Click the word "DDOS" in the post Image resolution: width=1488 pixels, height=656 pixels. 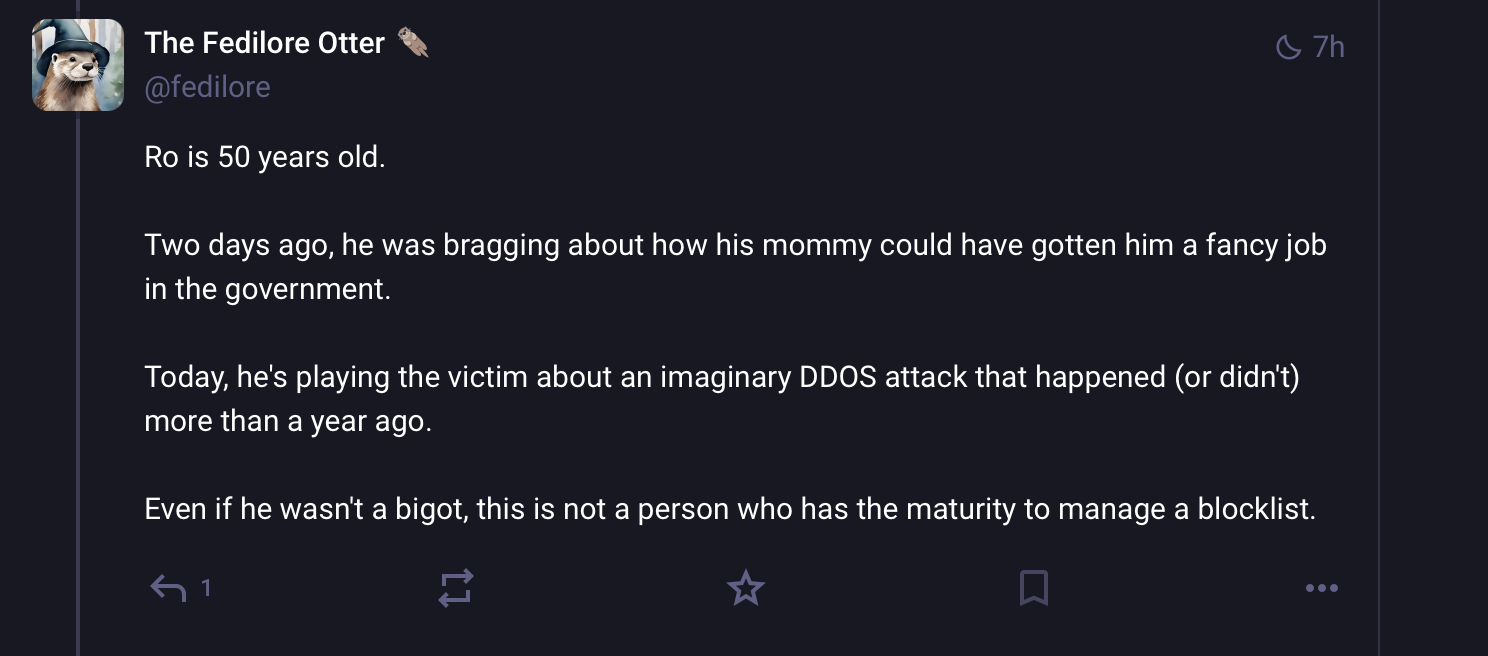[x=834, y=377]
